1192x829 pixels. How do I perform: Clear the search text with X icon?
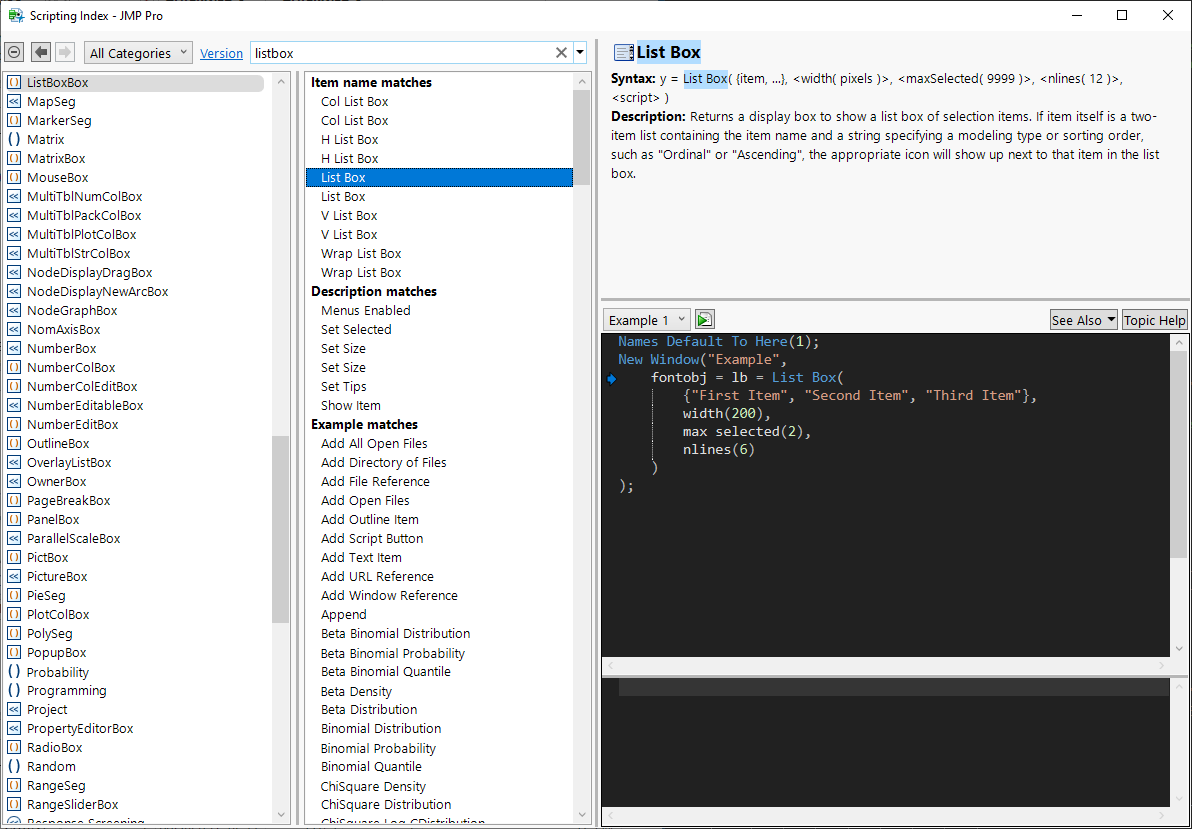(x=561, y=52)
